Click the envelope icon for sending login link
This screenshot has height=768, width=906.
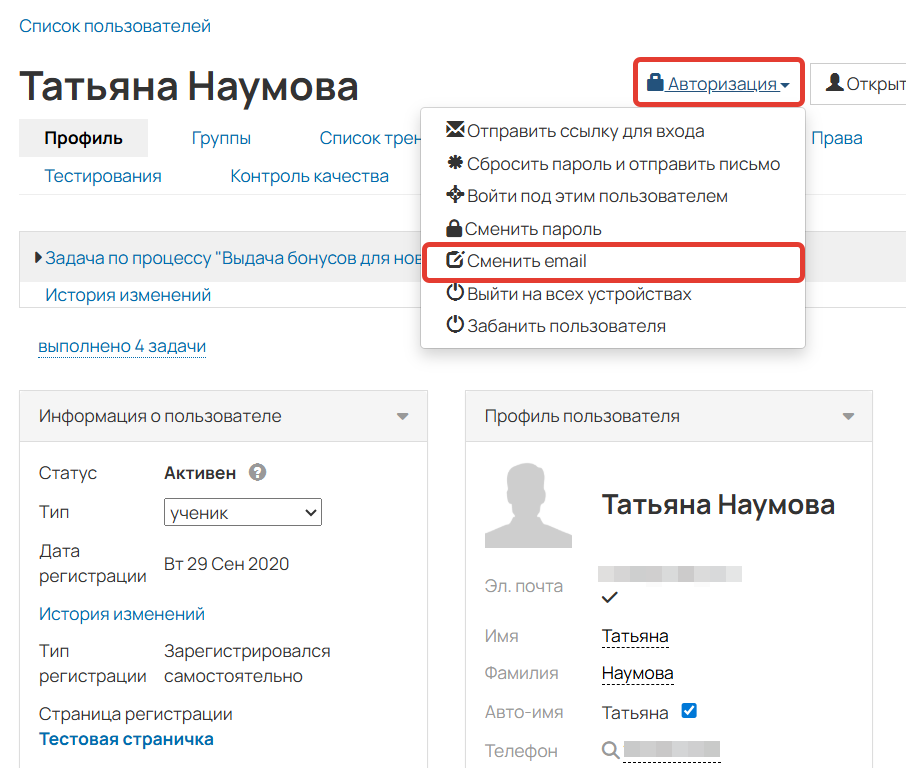[455, 129]
